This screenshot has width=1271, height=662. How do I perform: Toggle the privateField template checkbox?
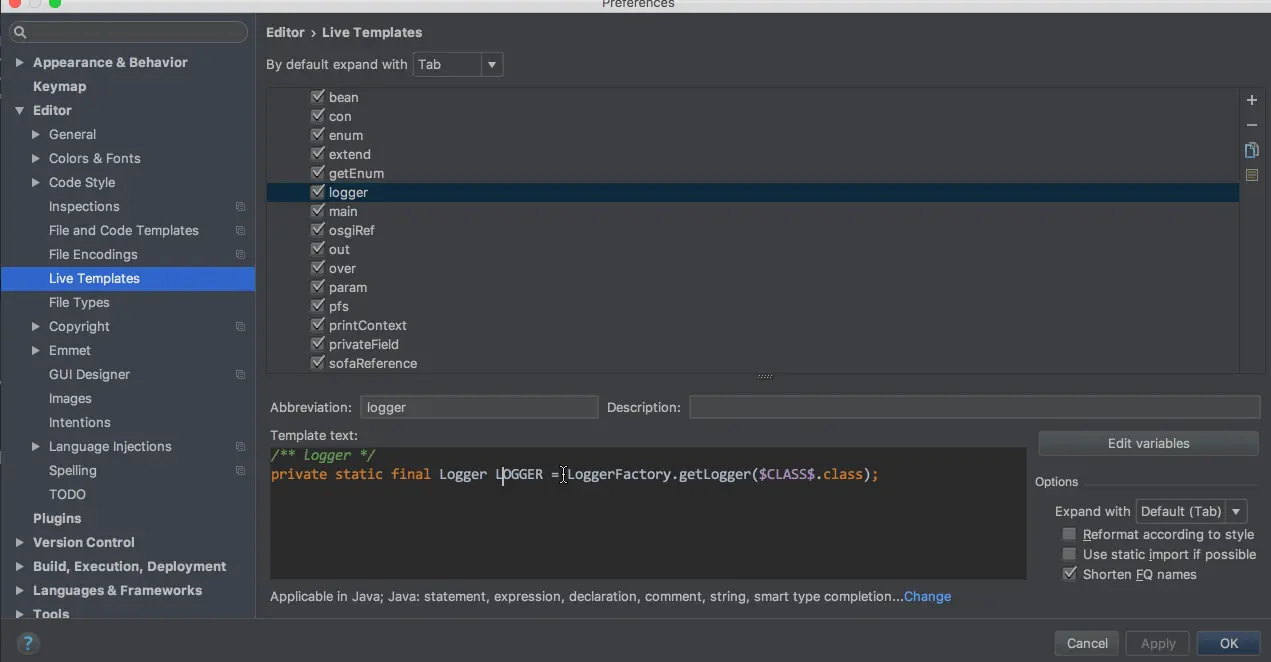click(318, 344)
